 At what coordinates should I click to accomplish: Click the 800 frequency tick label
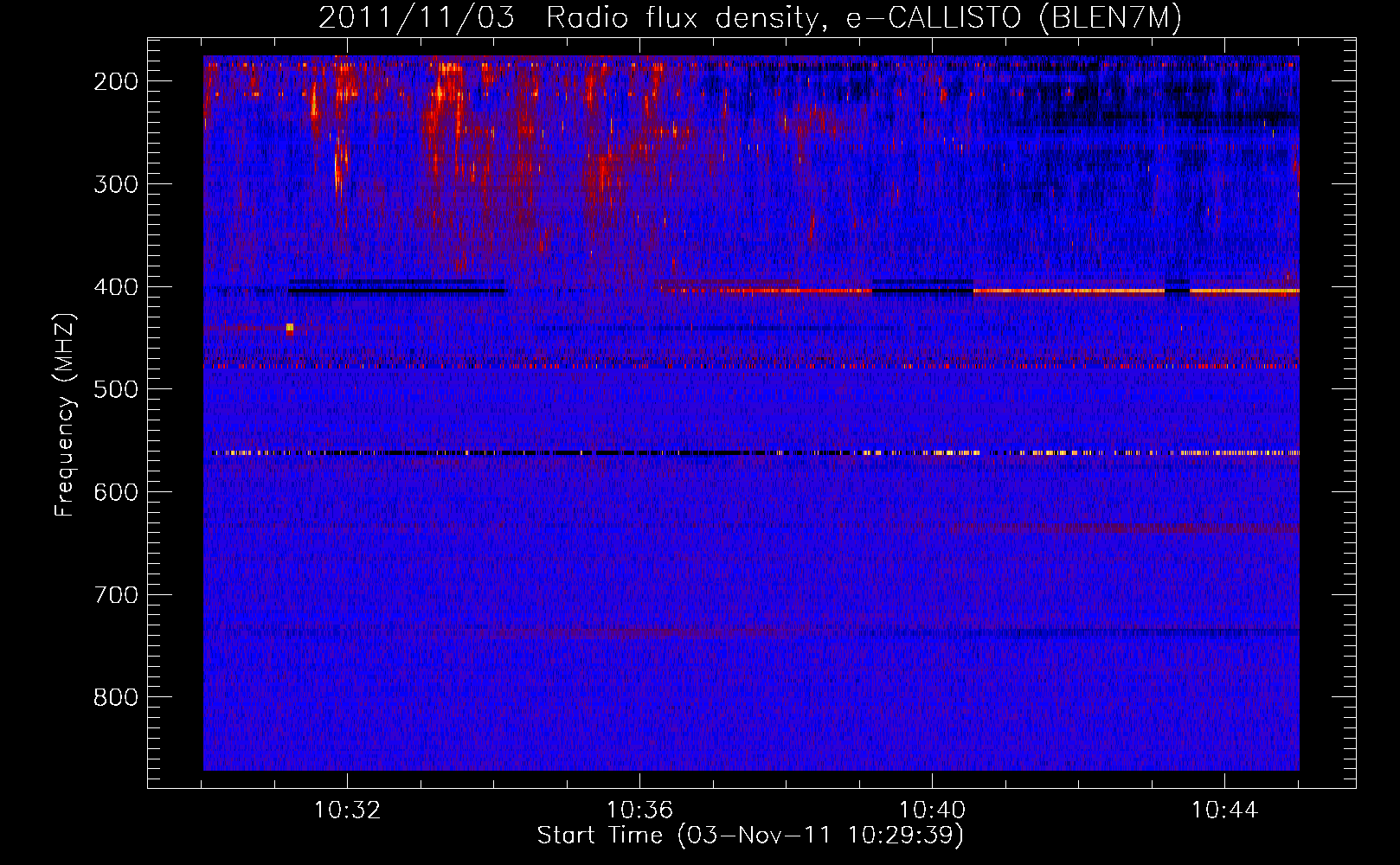click(x=115, y=697)
